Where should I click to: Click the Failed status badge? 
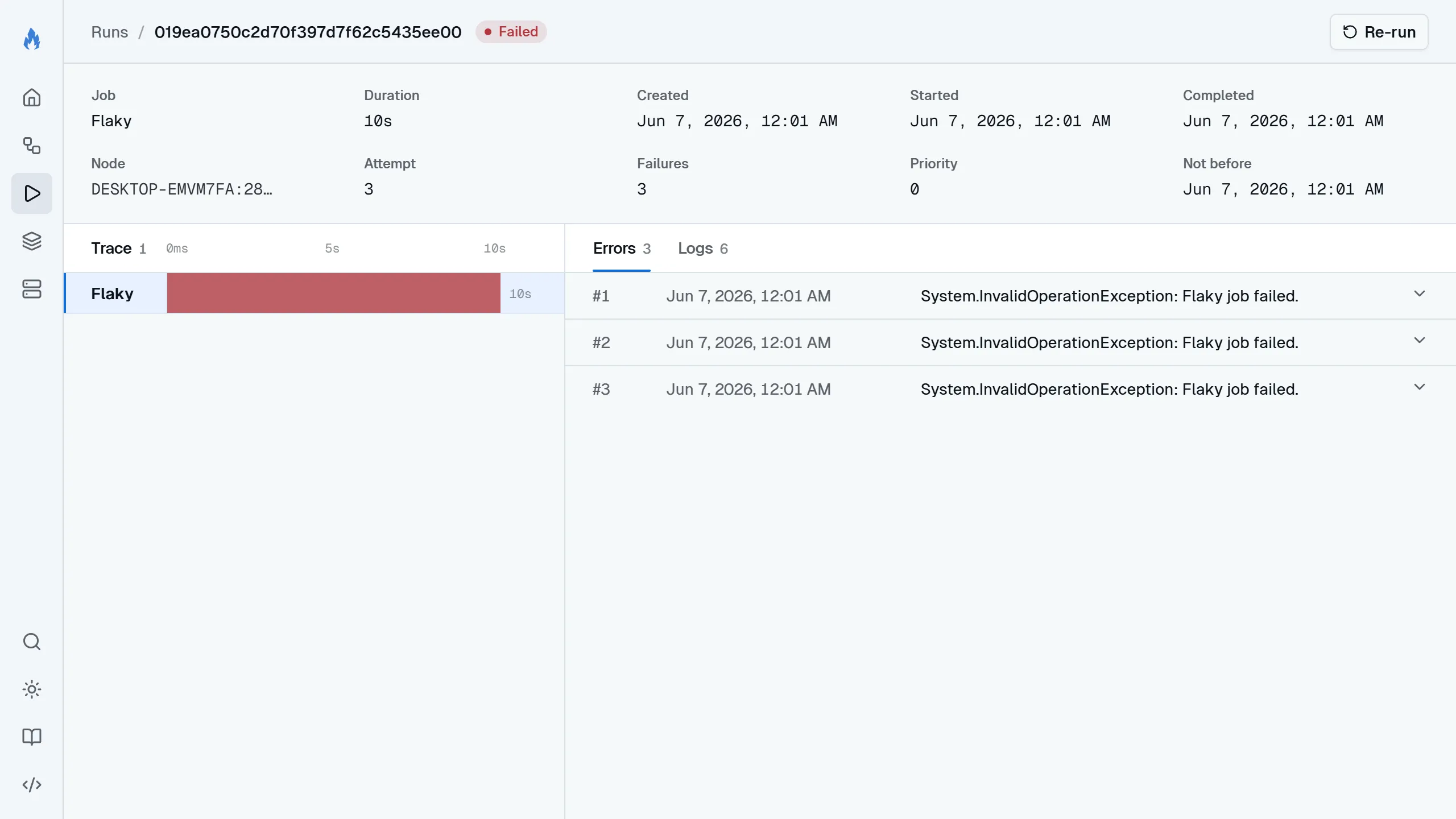tap(511, 32)
